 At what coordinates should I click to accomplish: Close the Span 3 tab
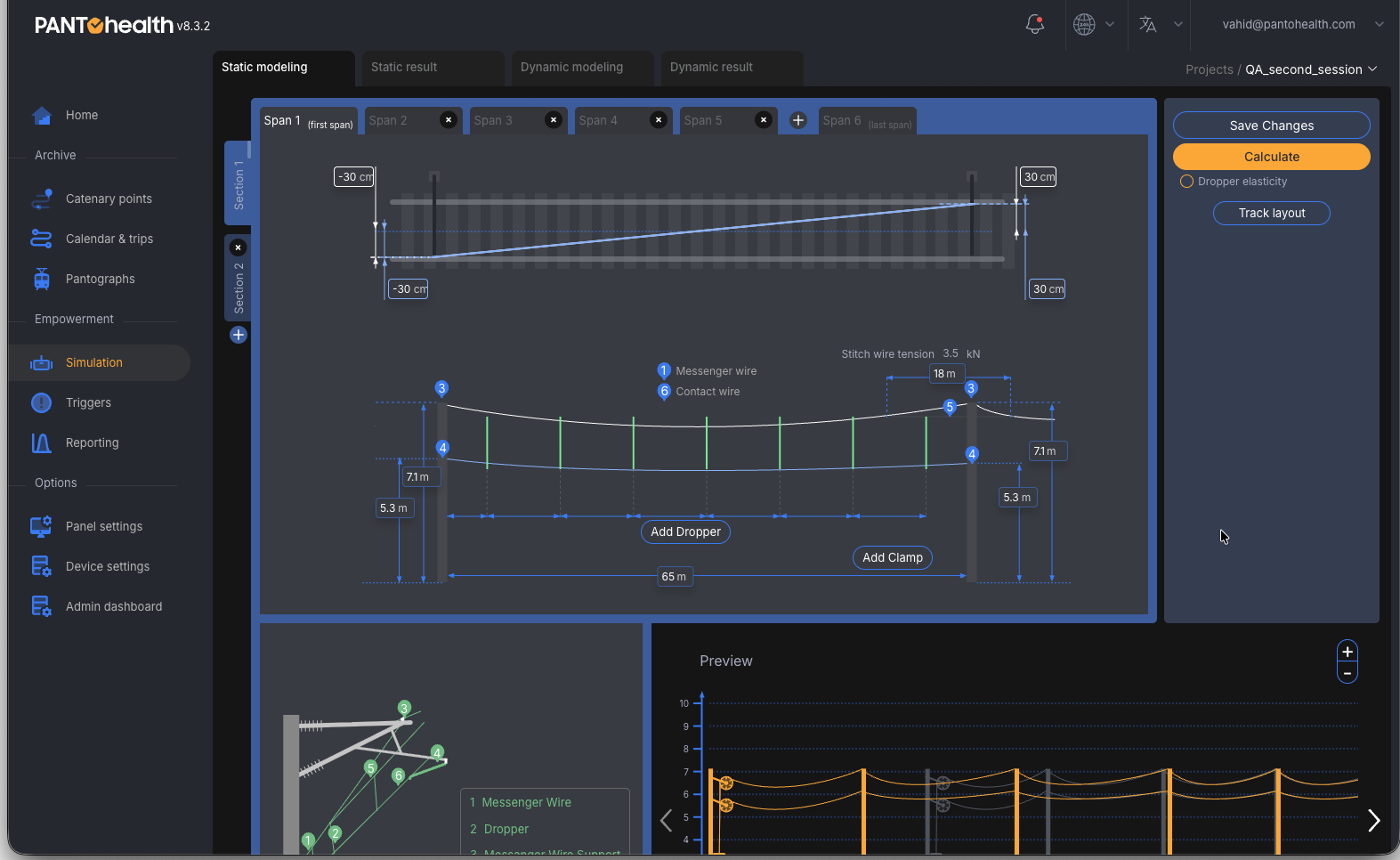tap(554, 120)
